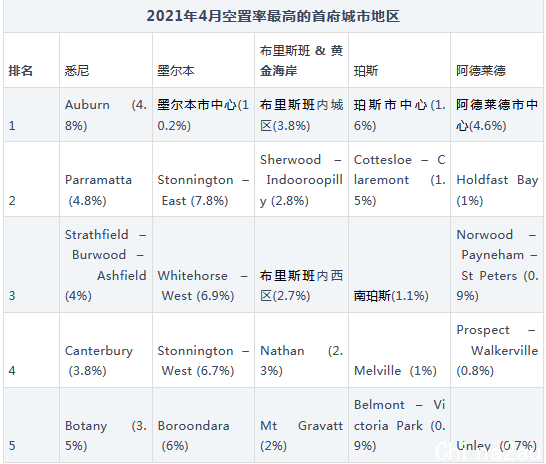Select the 布里斯班 & 黄金海岸 column header
Viewport: 546px width, 464px height.
click(302, 61)
